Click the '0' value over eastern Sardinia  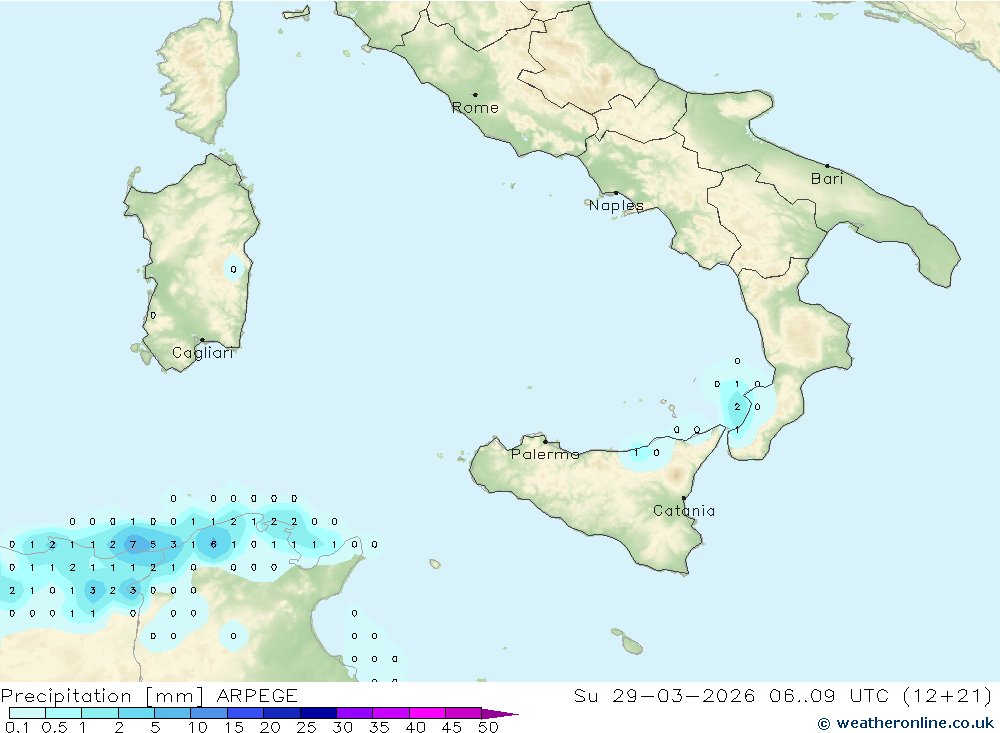point(233,269)
